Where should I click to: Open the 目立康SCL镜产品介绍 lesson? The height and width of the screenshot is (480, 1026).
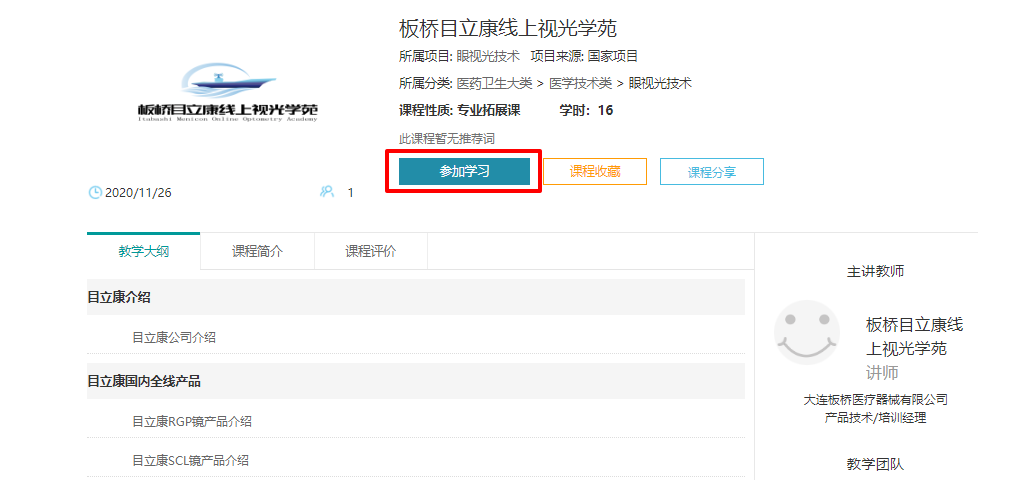(190, 461)
